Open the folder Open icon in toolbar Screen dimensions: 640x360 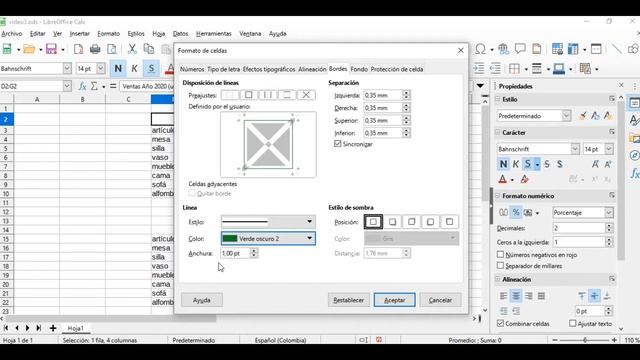29,49
